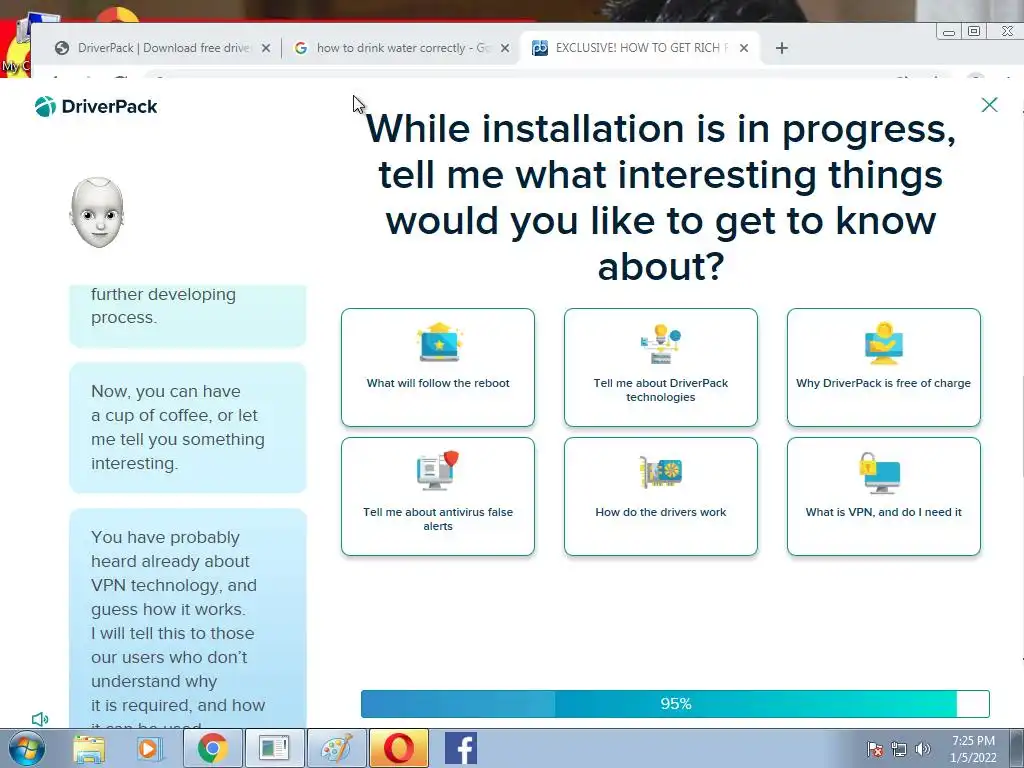Click the Google favicon on the second tab

pyautogui.click(x=300, y=48)
